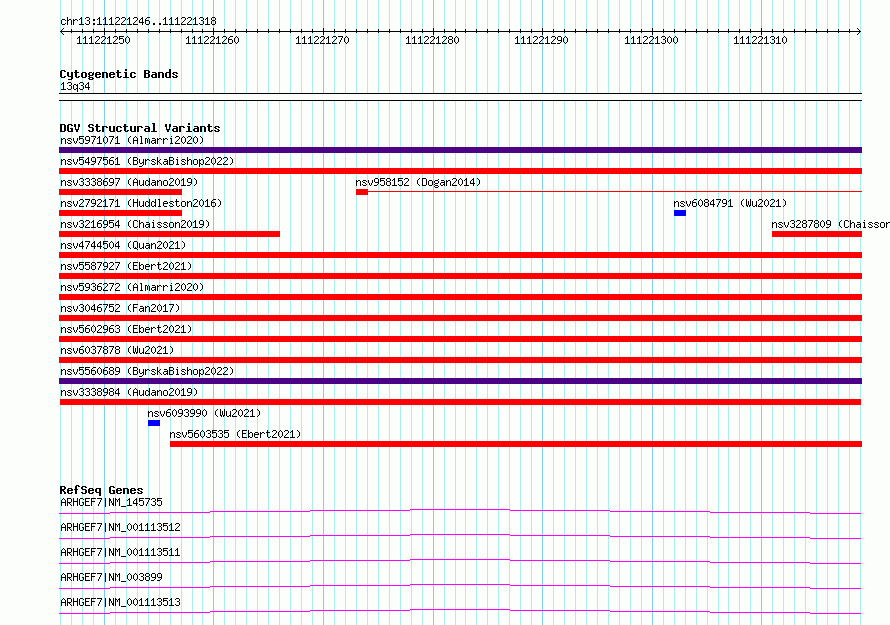The image size is (890, 625).
Task: Open the nsv3338697 (Audano2019) variant label
Action: pyautogui.click(x=129, y=182)
